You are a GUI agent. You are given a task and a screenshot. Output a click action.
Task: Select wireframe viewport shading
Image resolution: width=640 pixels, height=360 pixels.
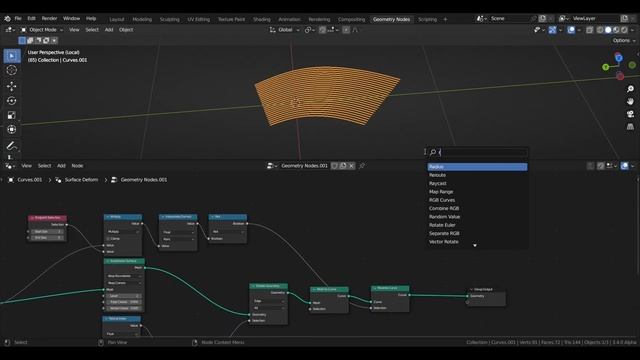point(600,30)
